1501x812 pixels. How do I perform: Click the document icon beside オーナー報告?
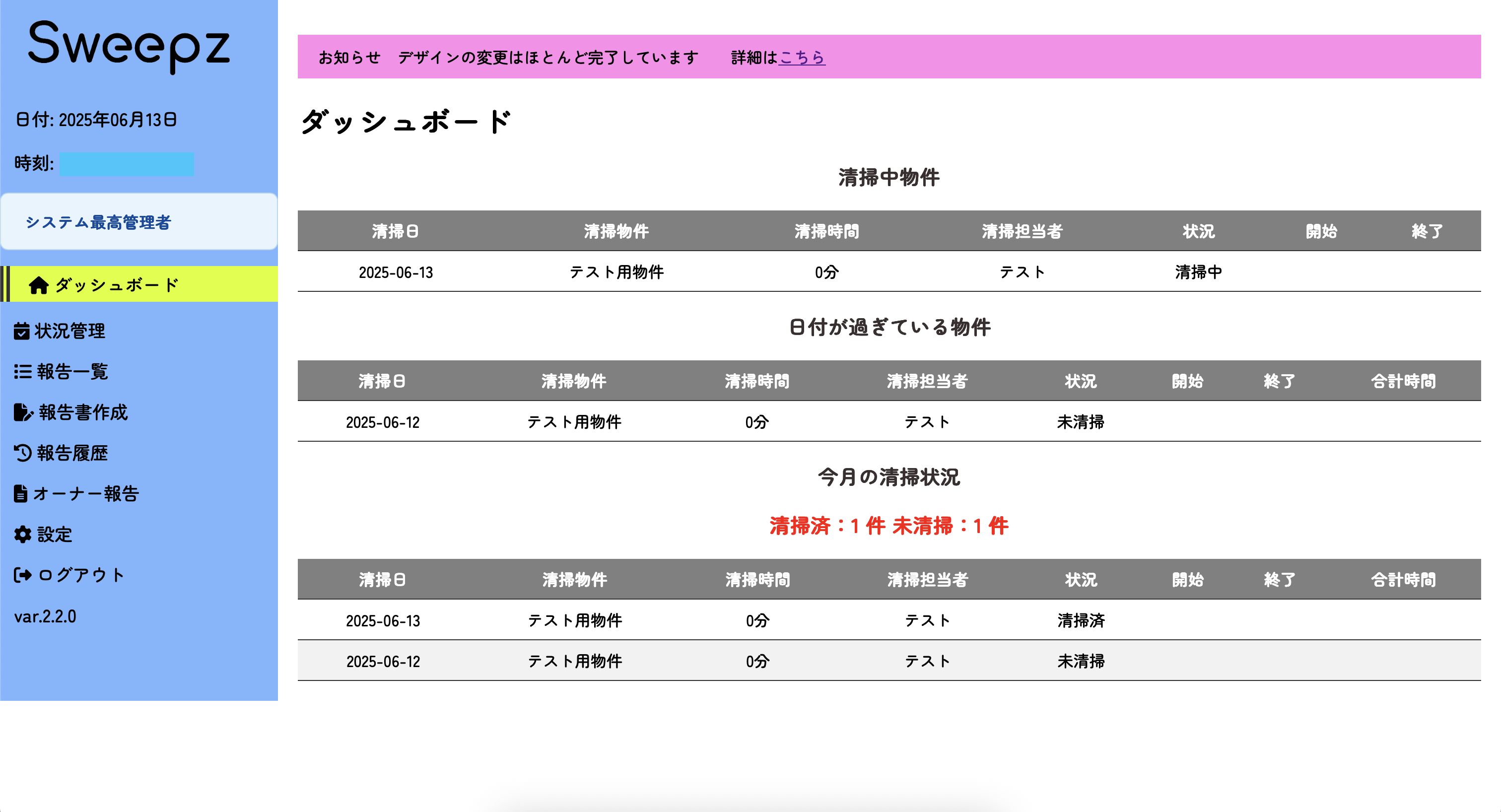point(21,494)
